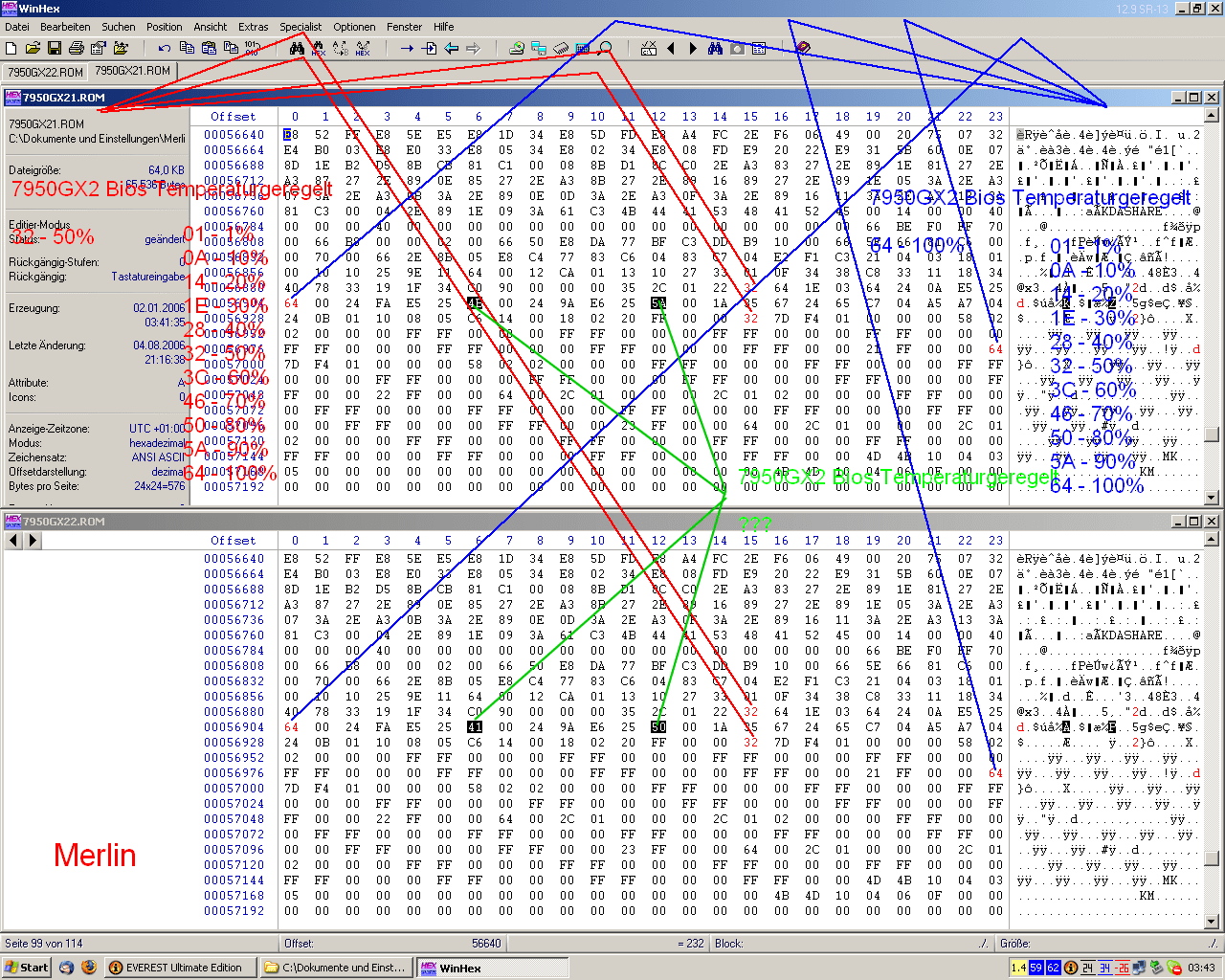Screen dimensions: 1225x980
Task: Launch Firefox from quick launch
Action: pos(89,968)
